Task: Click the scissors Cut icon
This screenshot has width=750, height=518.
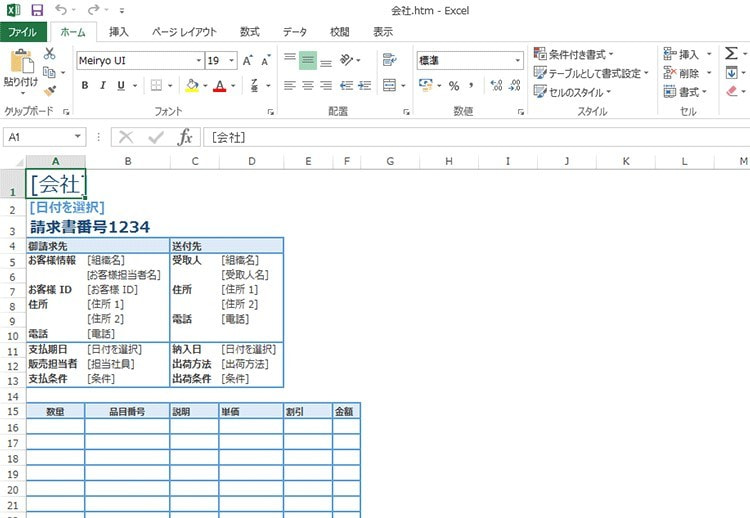Action: point(49,54)
